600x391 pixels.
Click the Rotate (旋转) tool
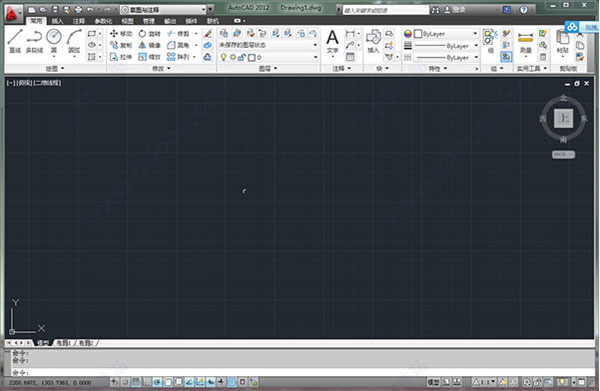149,34
